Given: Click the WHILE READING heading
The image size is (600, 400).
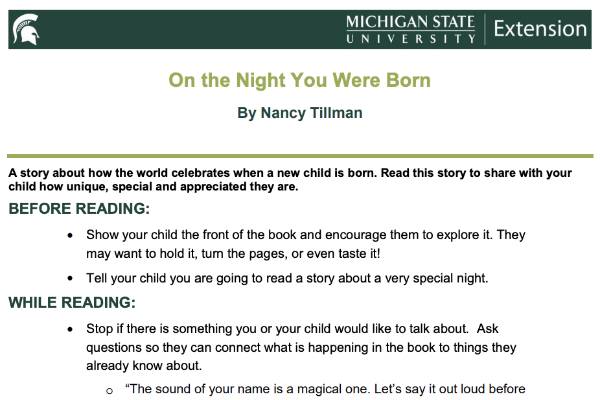Looking at the screenshot, I should pyautogui.click(x=72, y=302).
